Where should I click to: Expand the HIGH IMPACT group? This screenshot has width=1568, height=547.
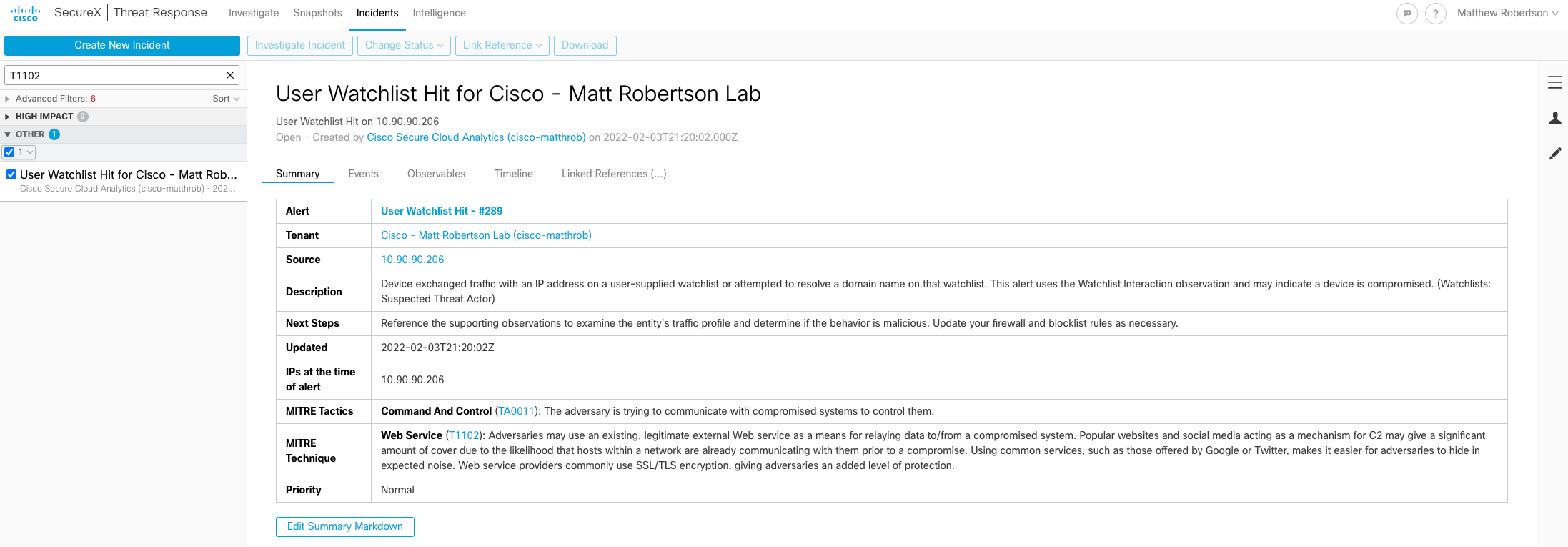point(8,117)
